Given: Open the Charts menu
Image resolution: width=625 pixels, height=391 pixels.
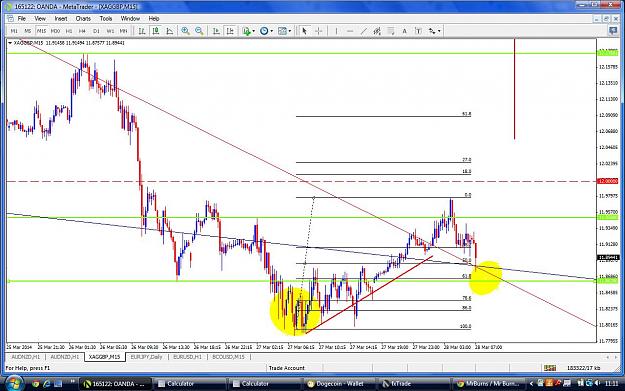Looking at the screenshot, I should (x=83, y=18).
